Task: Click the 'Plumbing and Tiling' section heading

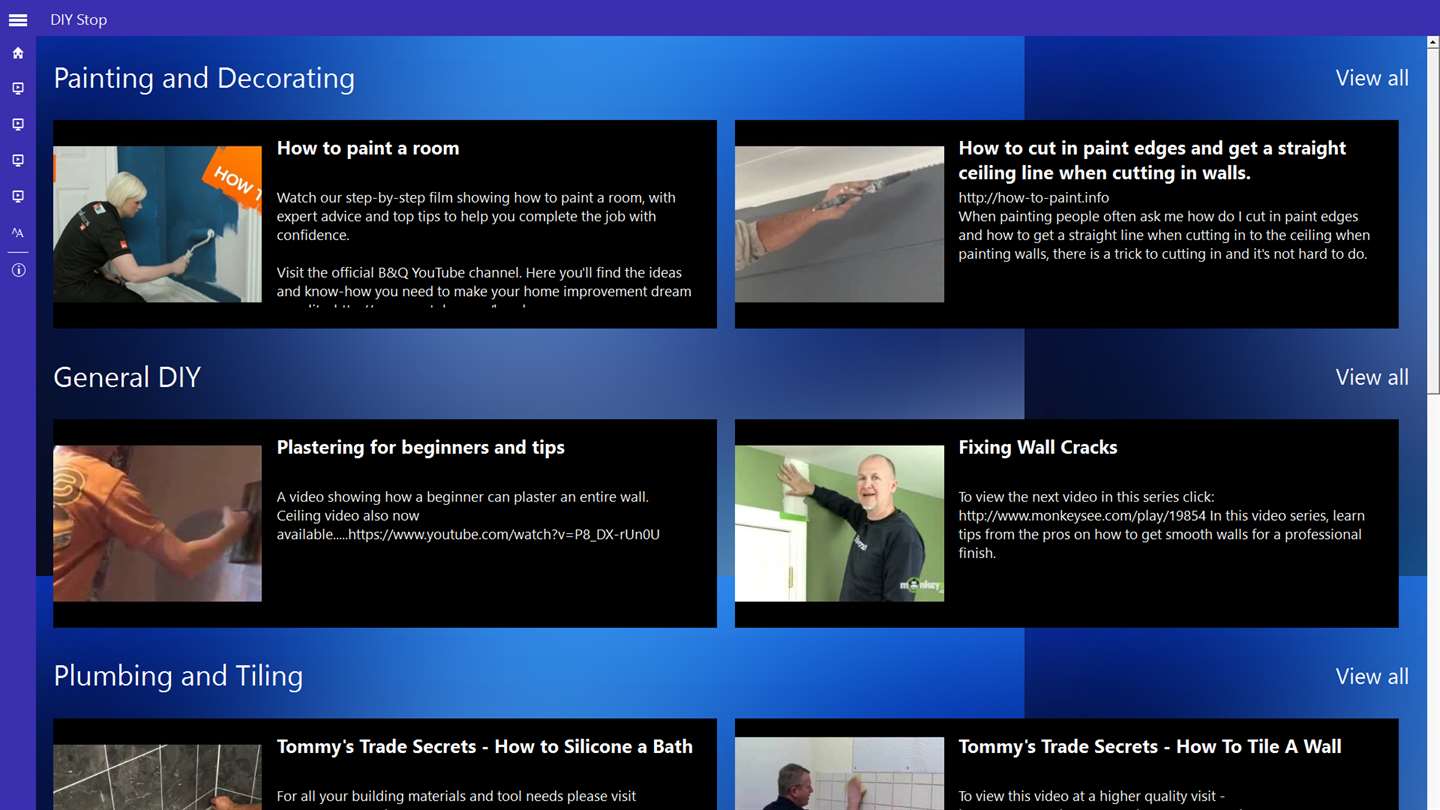Action: (178, 676)
